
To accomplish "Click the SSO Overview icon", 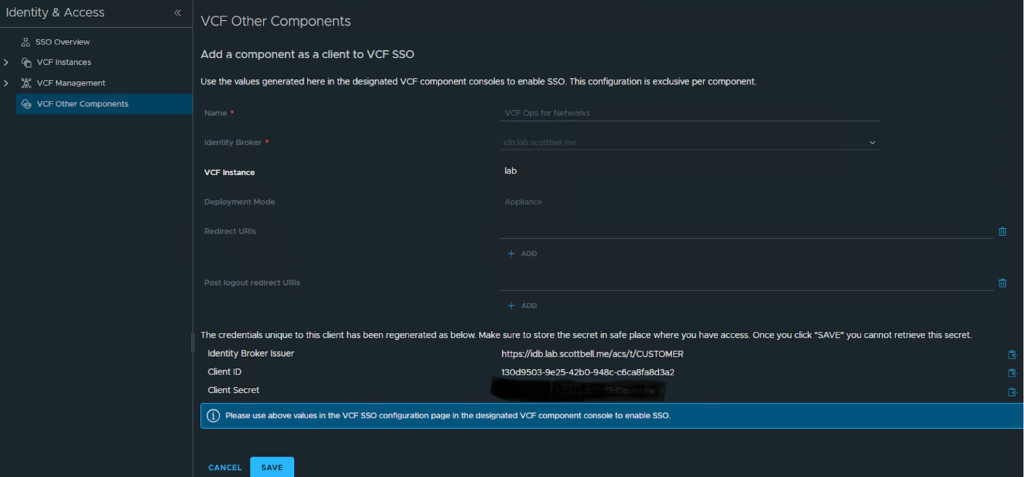I will point(25,42).
